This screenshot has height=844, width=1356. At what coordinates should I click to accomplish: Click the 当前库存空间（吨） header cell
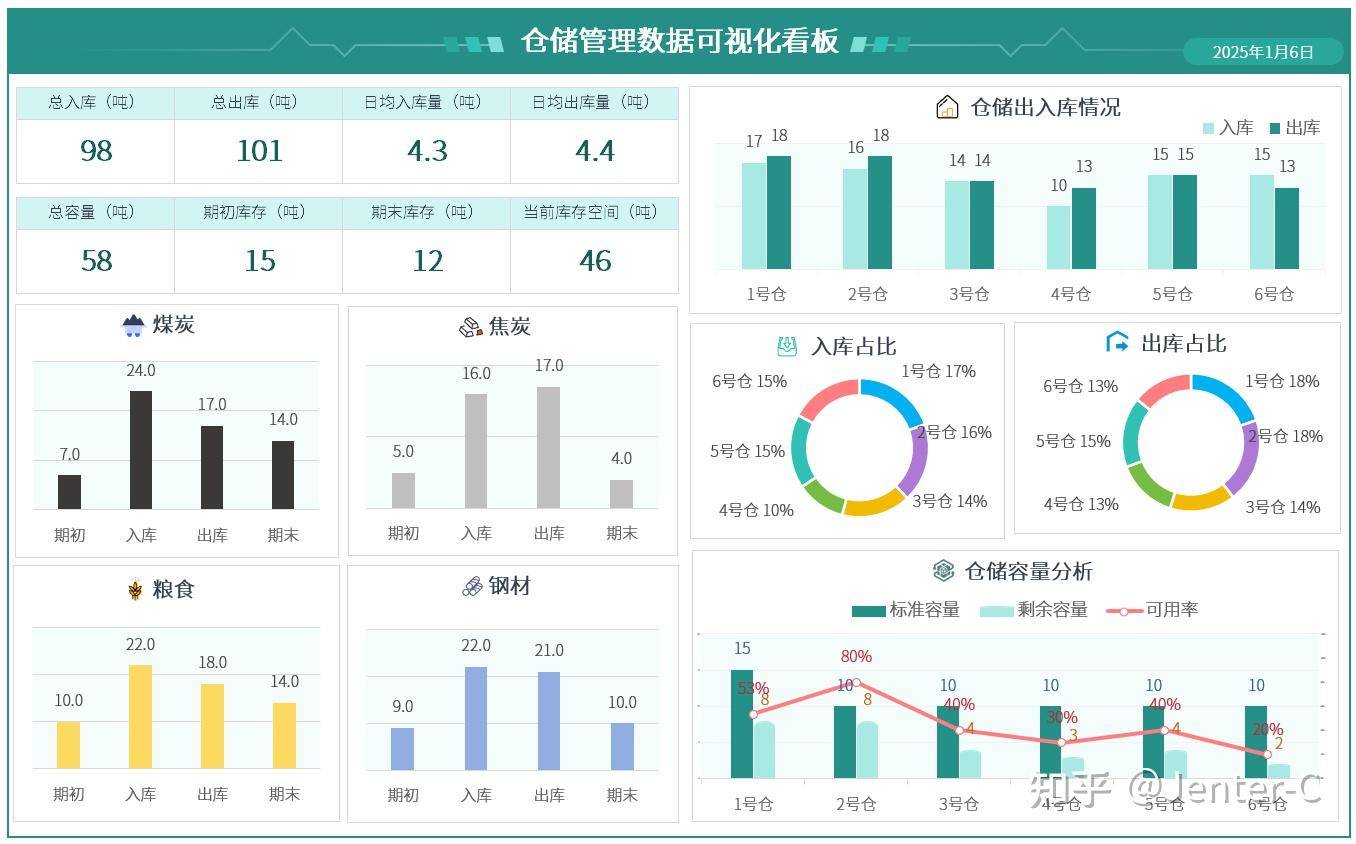594,213
